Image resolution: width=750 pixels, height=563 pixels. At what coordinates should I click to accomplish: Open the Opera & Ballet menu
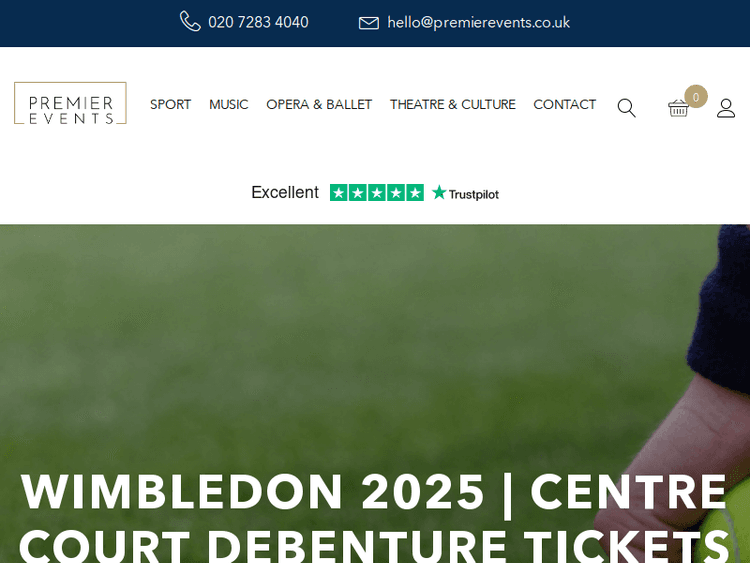pos(319,105)
